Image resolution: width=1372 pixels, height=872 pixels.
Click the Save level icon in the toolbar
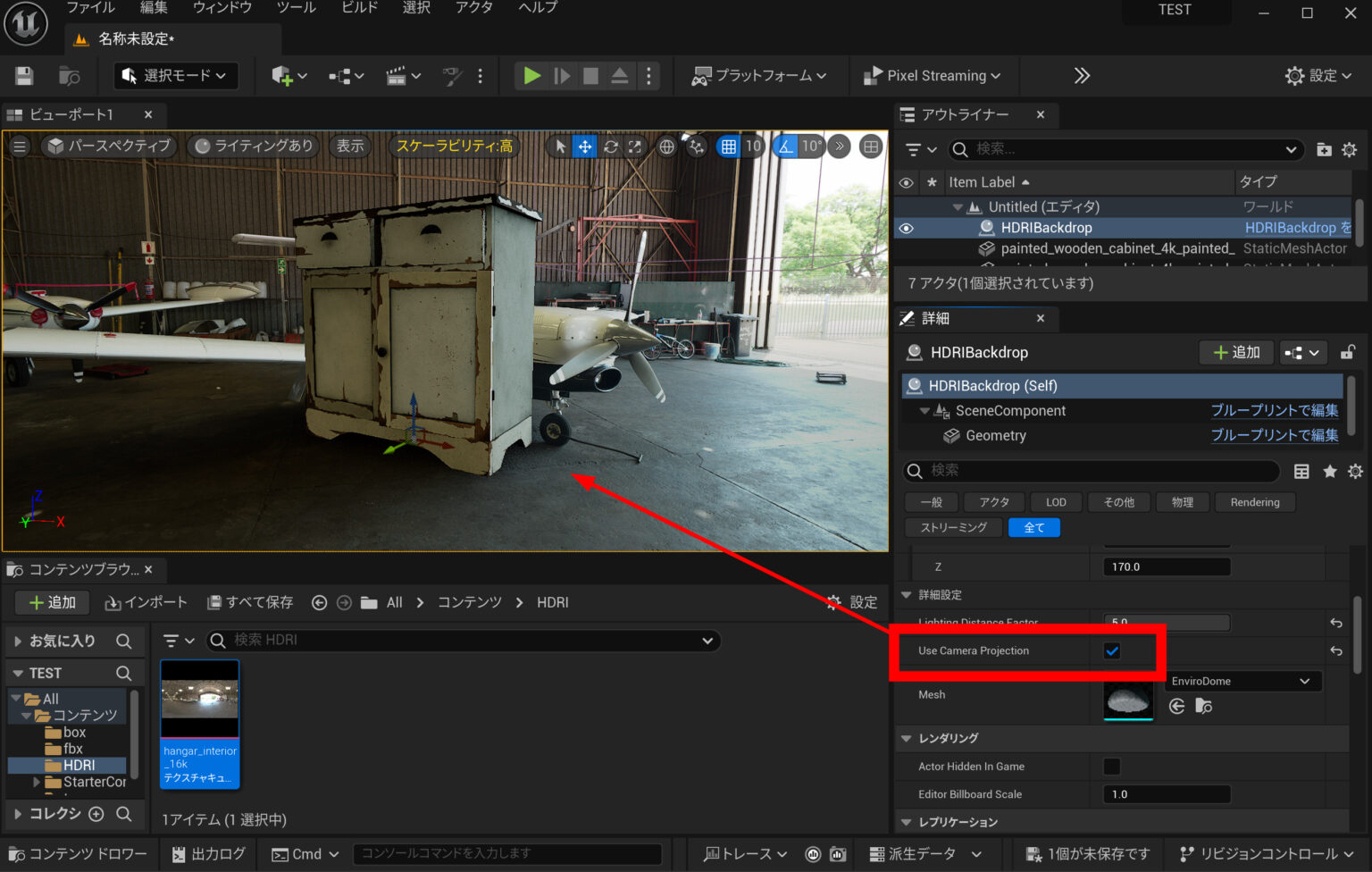click(23, 75)
